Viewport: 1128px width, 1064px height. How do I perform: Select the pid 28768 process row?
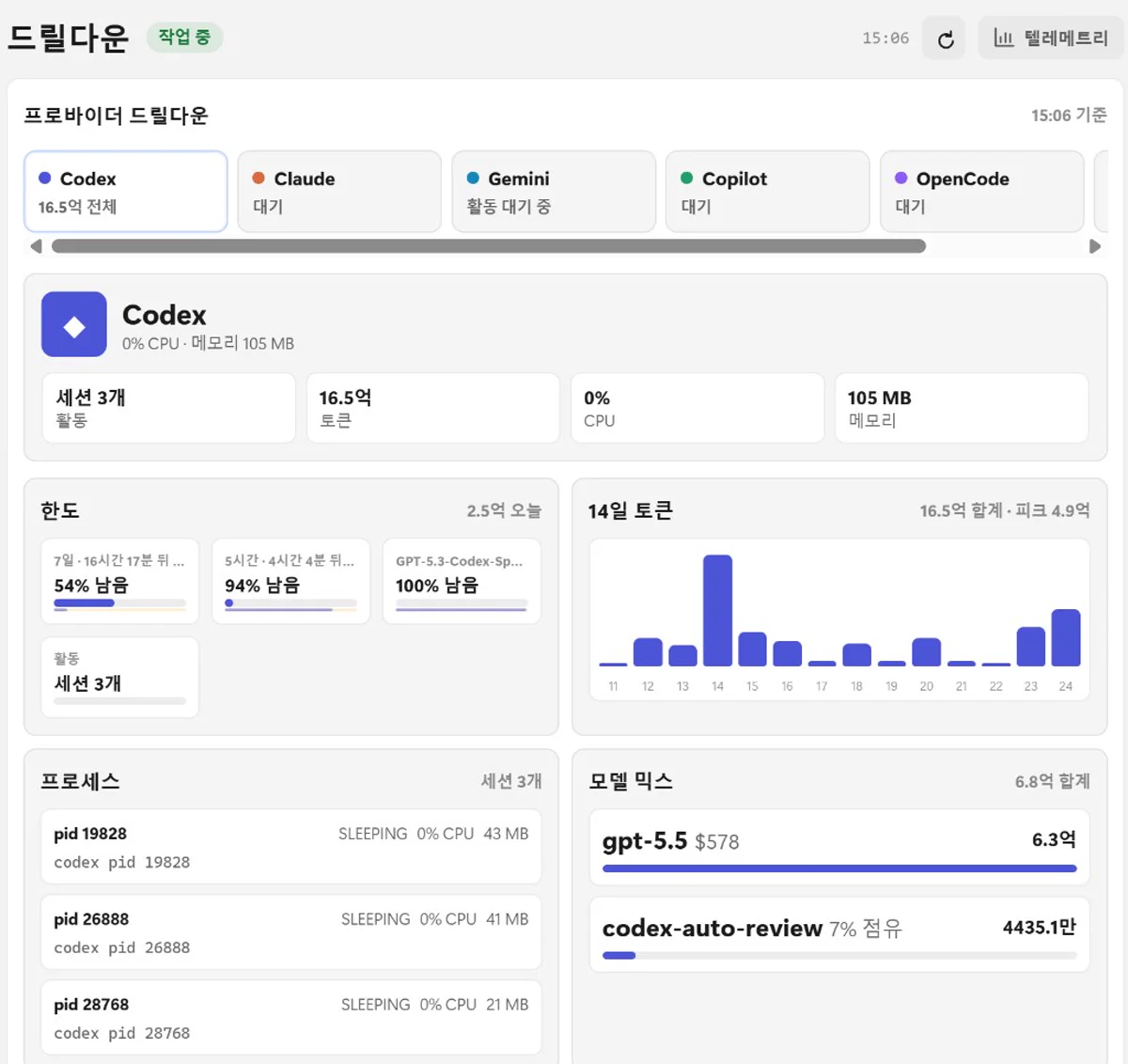tap(291, 1018)
